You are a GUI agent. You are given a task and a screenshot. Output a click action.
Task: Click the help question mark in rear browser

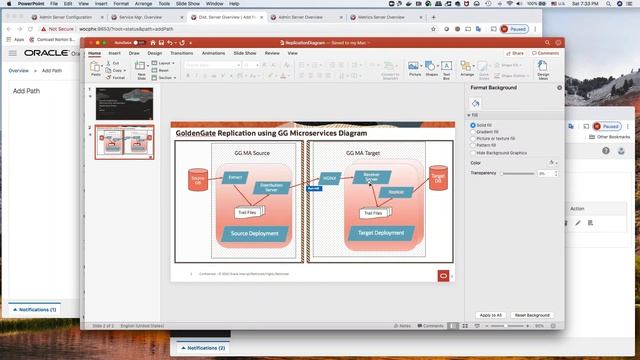606,151
